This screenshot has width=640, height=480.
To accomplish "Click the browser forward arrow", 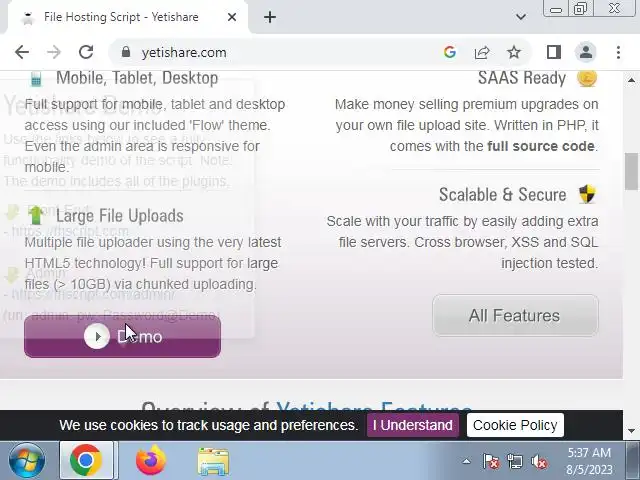I will (x=53, y=52).
